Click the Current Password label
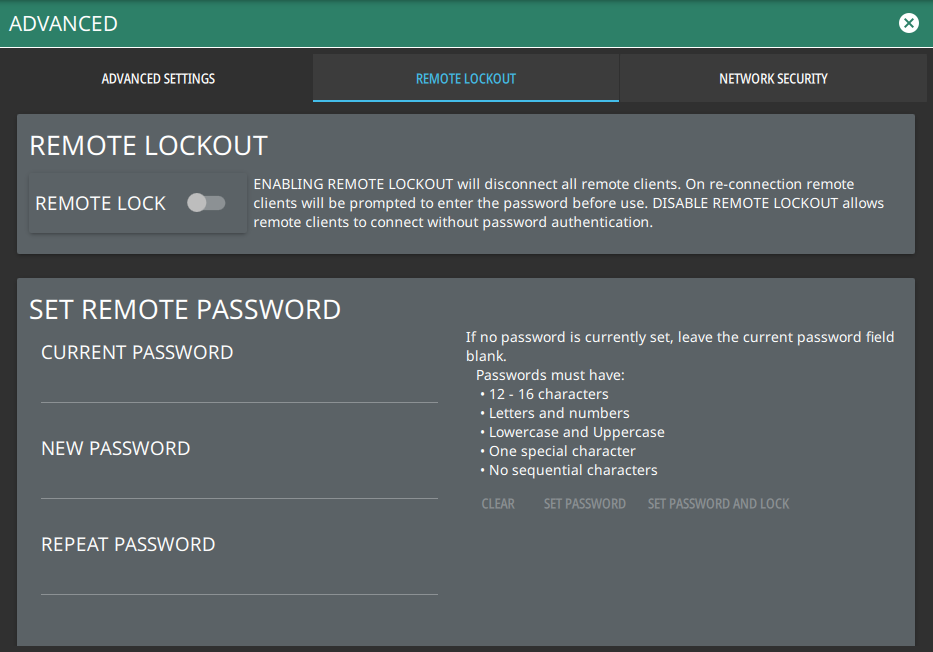This screenshot has height=652, width=933. click(x=137, y=352)
